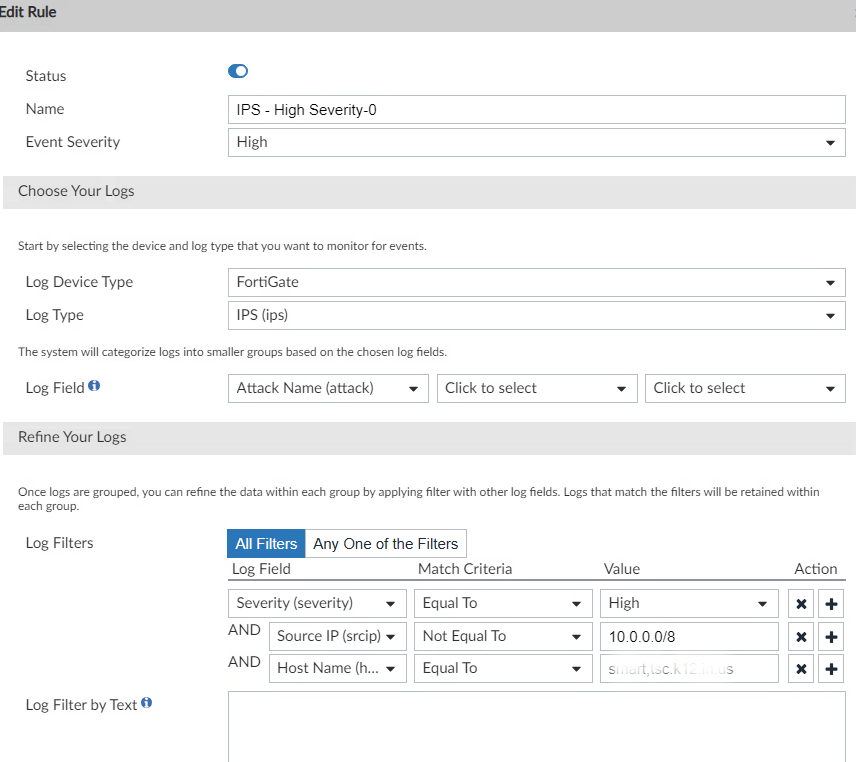The image size is (856, 762).
Task: Open the Severity (severity) filter field dropdown
Action: pyautogui.click(x=317, y=603)
